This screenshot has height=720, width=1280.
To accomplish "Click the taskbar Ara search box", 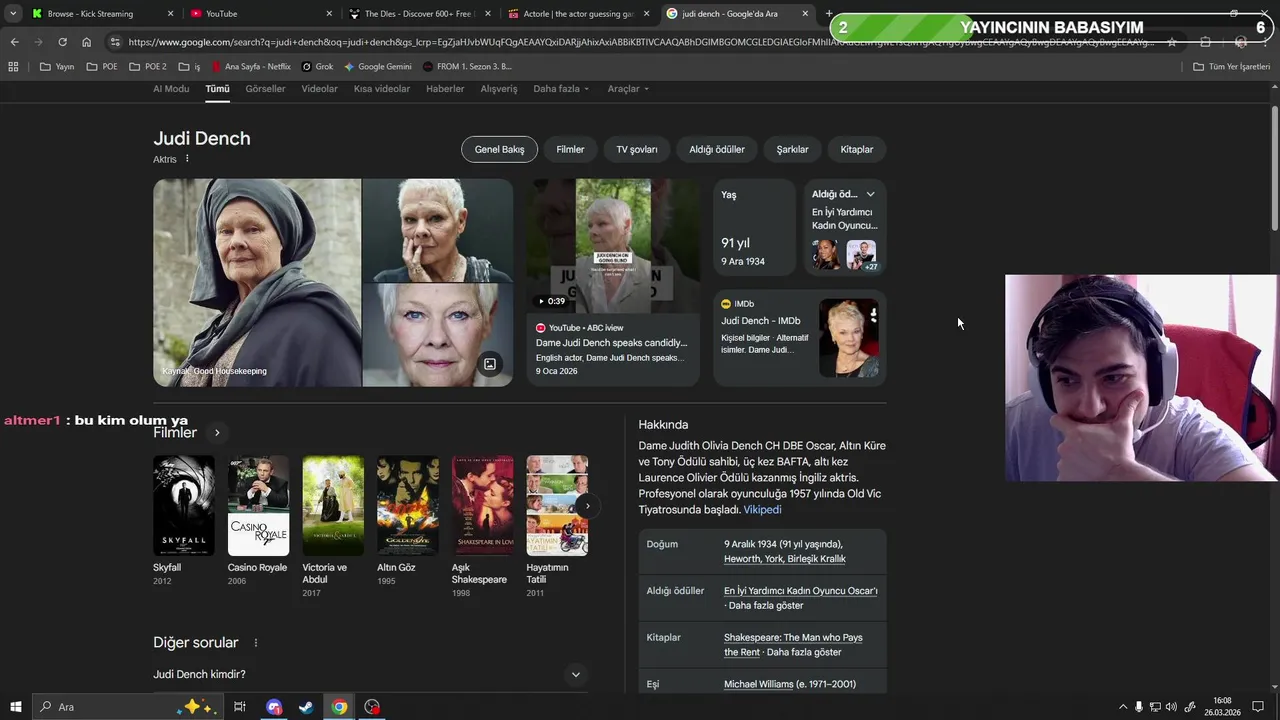I will tap(127, 707).
